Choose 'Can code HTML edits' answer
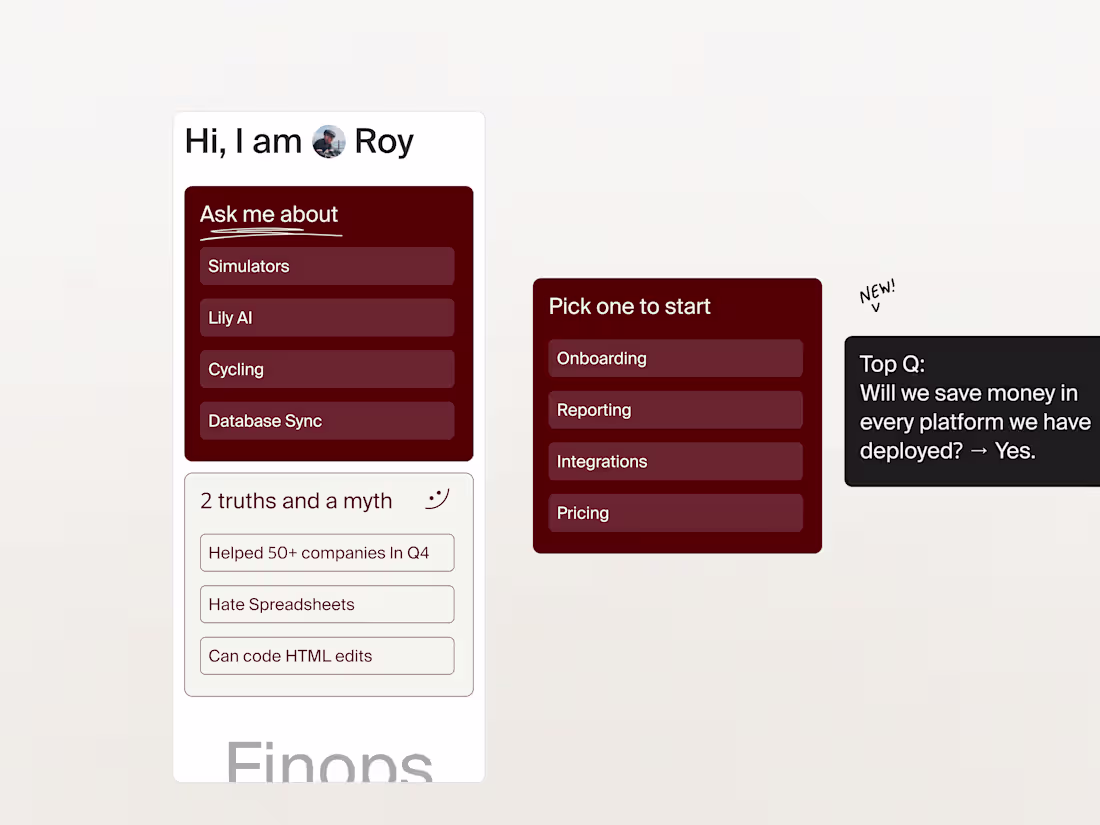 click(327, 656)
